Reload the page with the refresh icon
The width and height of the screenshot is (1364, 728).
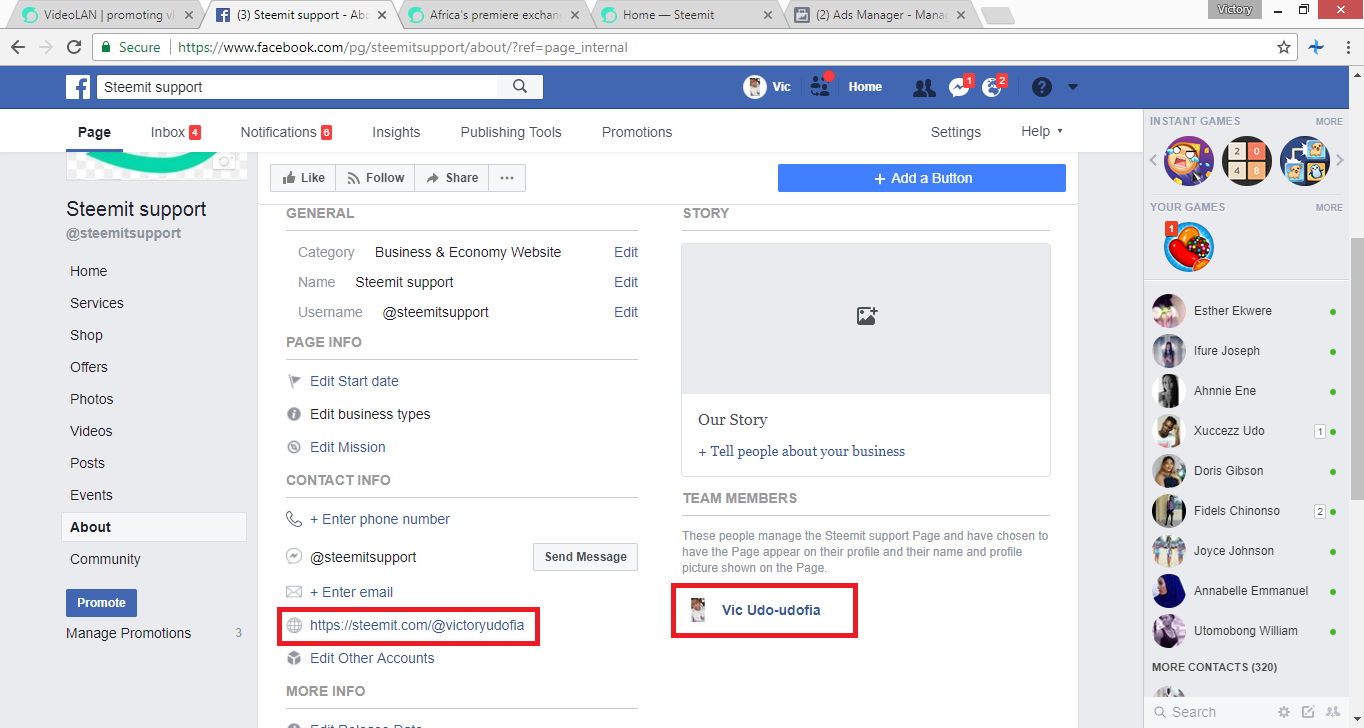click(74, 47)
